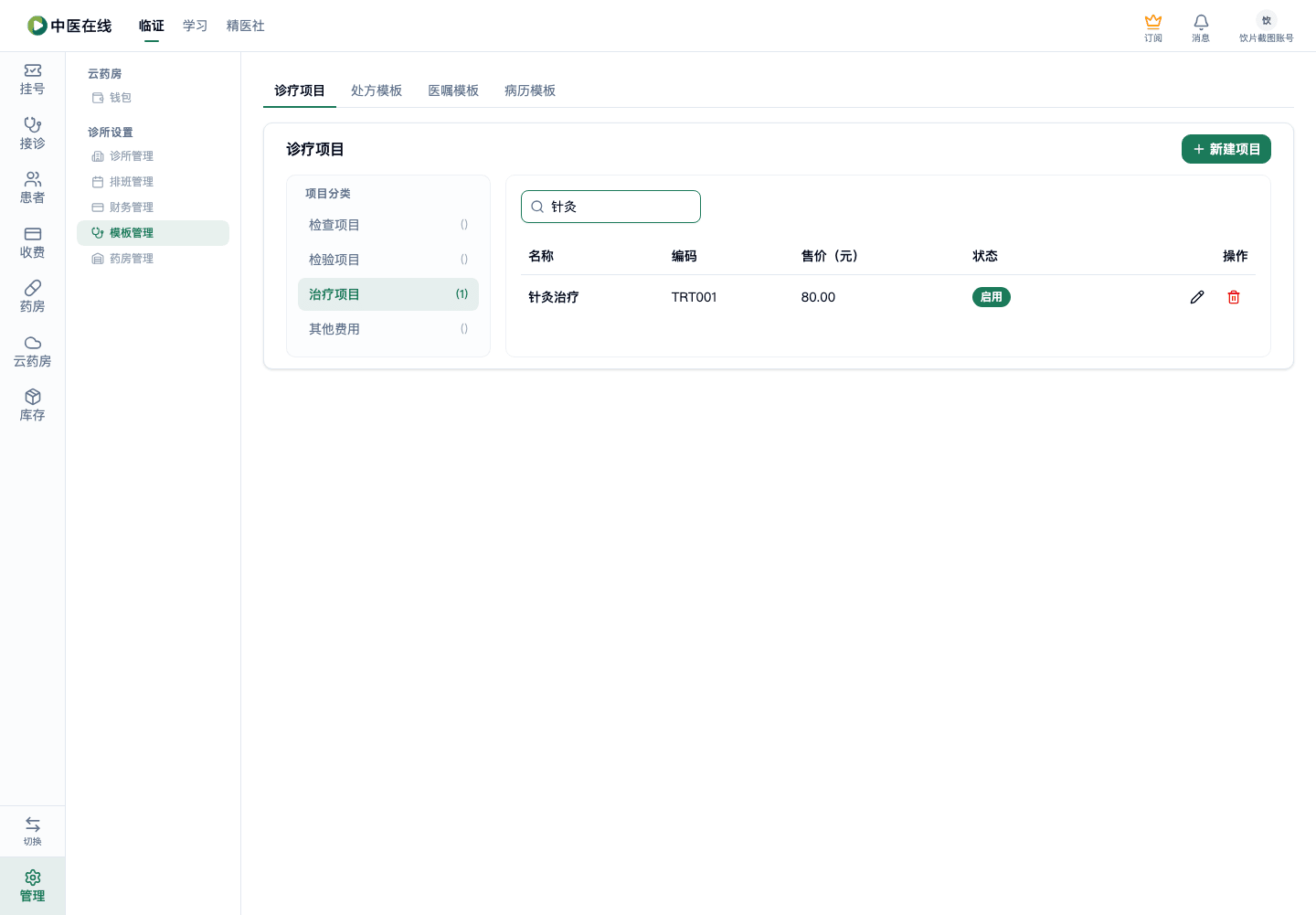Select the 处方模板 tab

377,90
